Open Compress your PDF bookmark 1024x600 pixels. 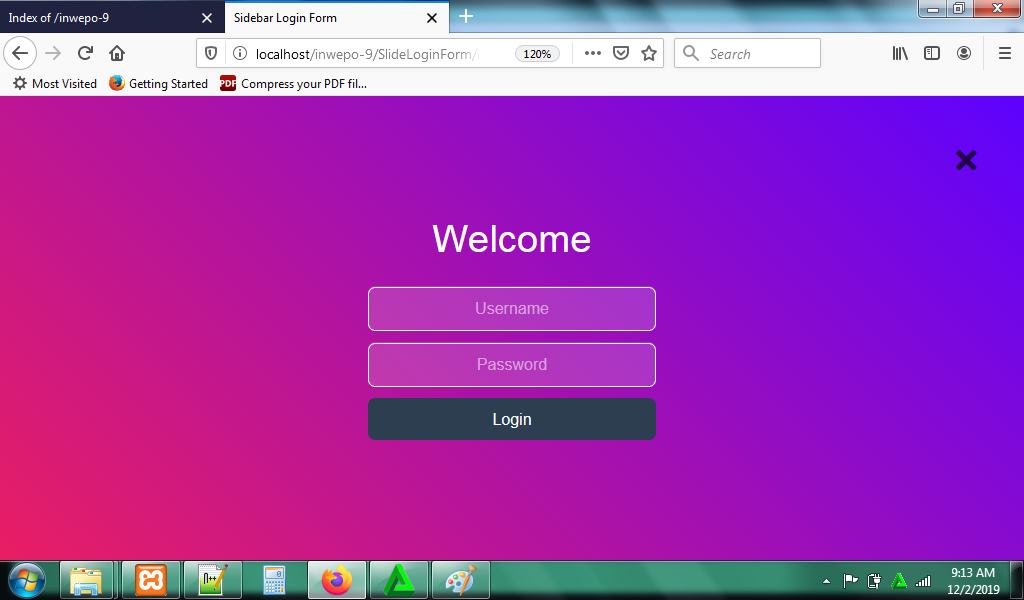[293, 84]
